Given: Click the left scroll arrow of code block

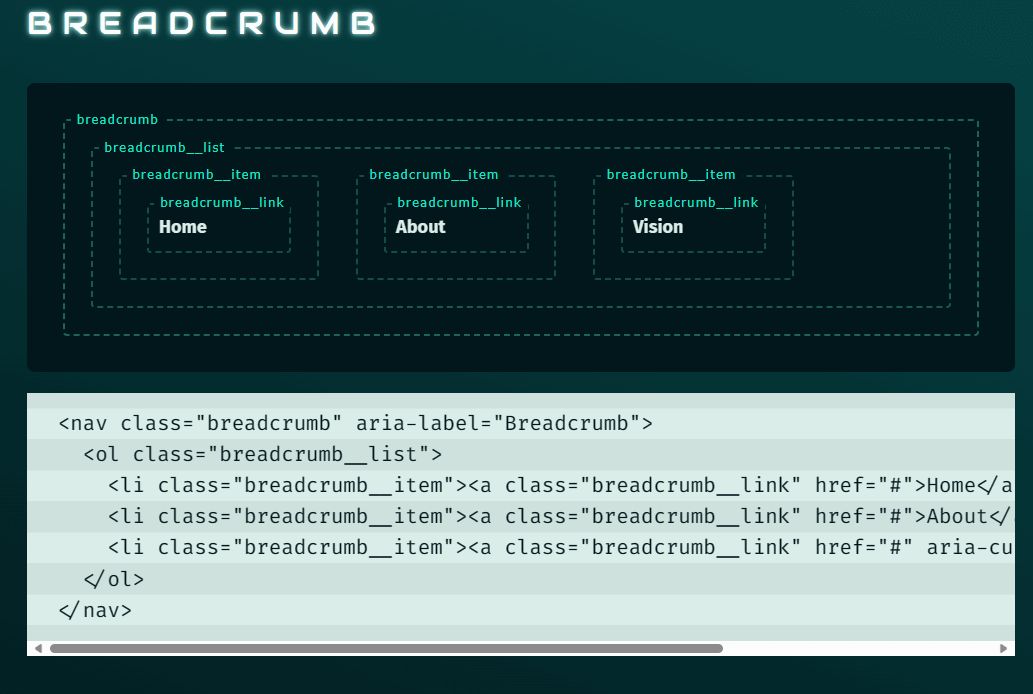Looking at the screenshot, I should click(x=38, y=649).
